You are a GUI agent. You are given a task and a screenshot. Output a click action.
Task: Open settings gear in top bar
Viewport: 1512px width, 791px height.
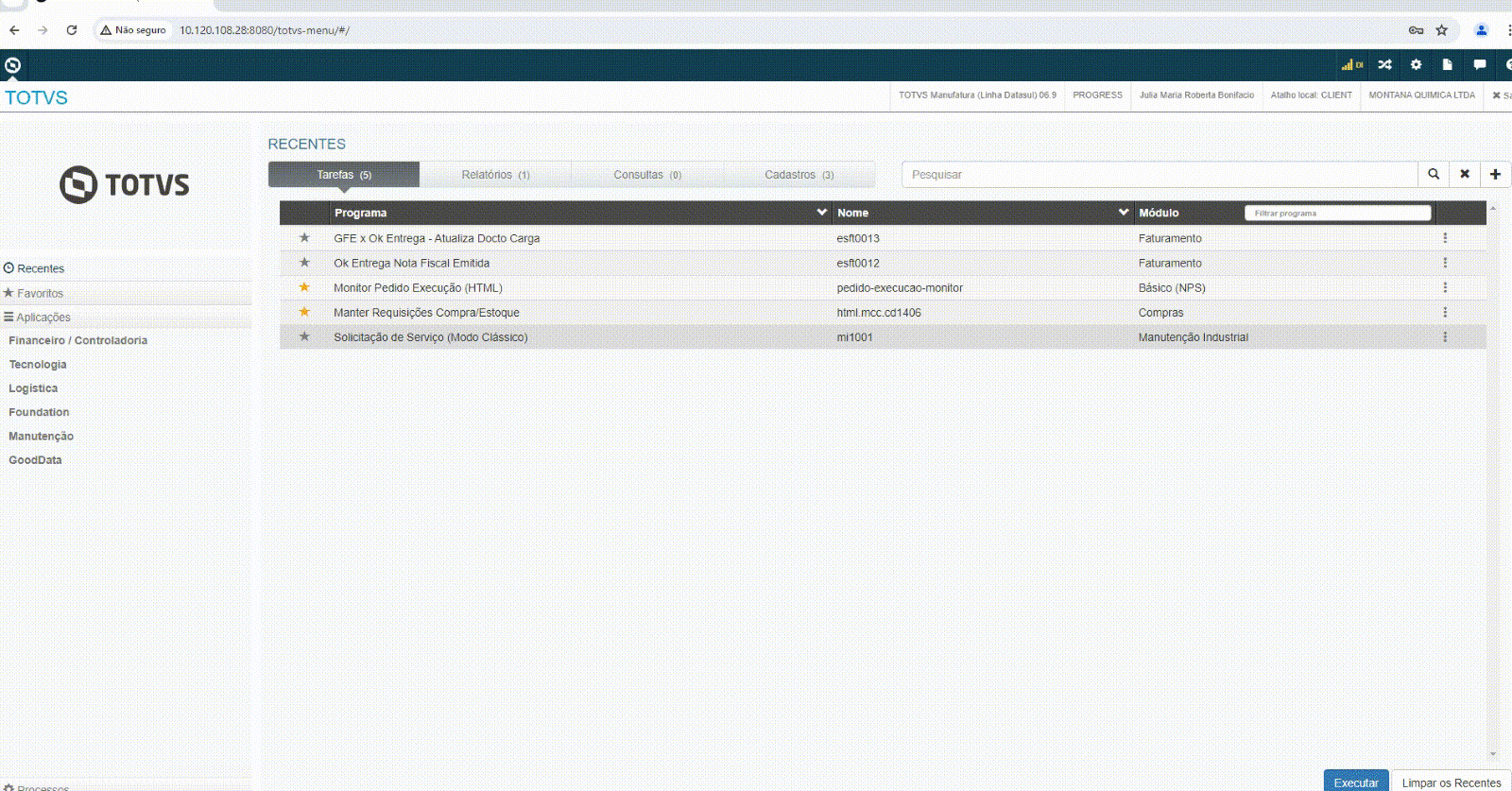(x=1416, y=64)
